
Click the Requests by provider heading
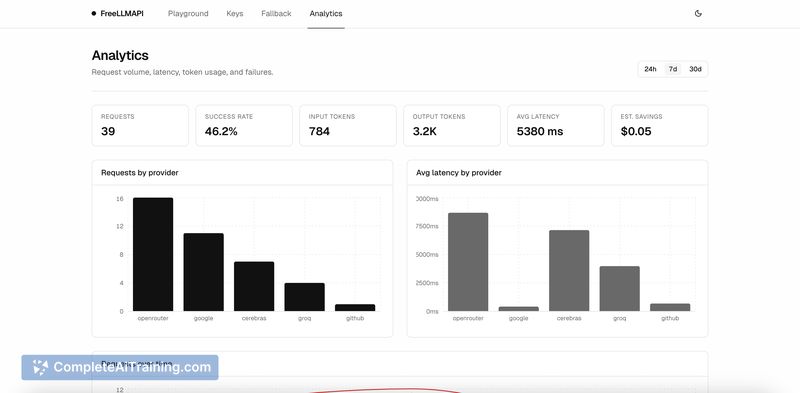tap(140, 173)
